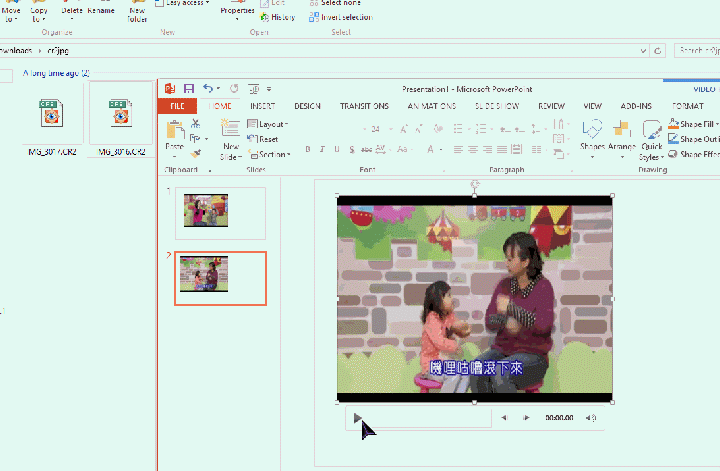Toggle Align Right paragraph
The height and width of the screenshot is (471, 720).
point(487,149)
